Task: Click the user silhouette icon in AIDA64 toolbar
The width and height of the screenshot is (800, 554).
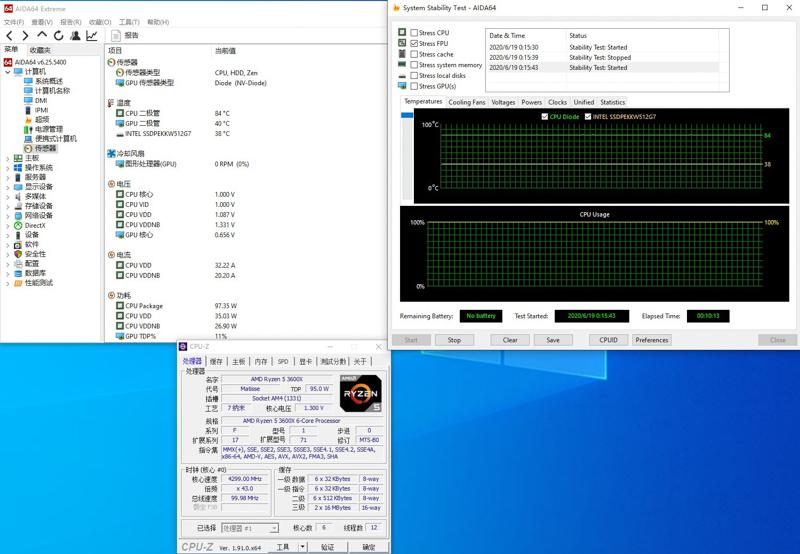Action: 76,35
